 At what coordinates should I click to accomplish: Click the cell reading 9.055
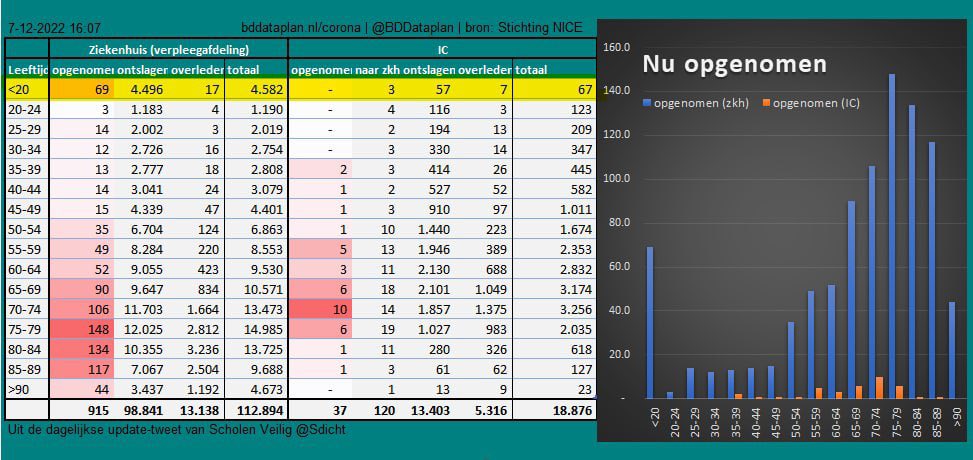146,269
